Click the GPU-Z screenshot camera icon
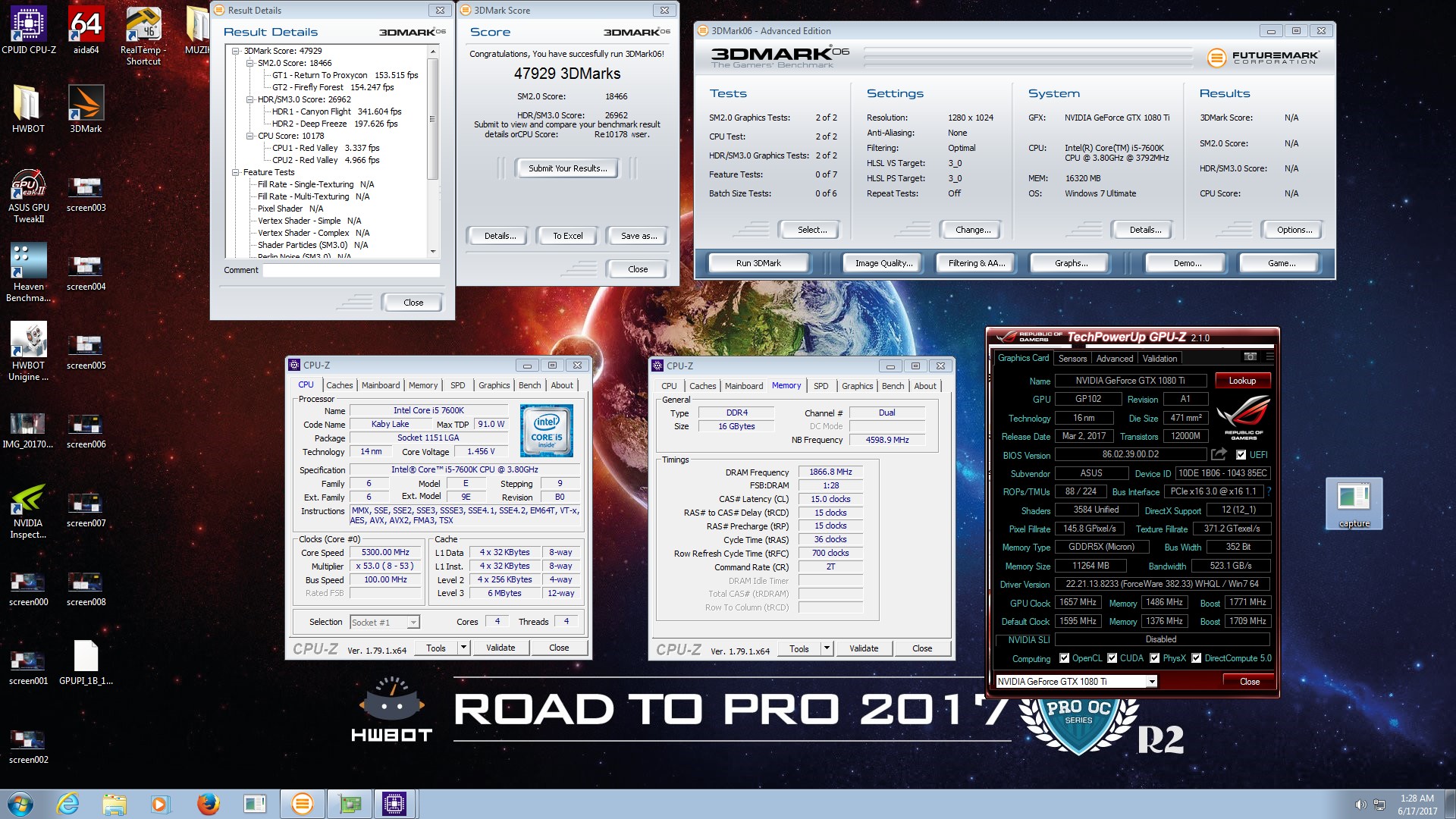1456x819 pixels. click(1250, 357)
